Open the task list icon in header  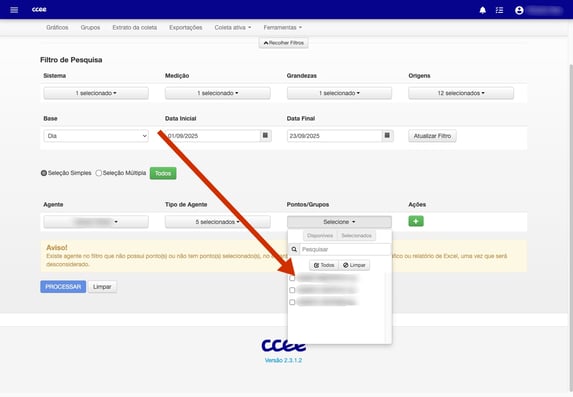[x=500, y=10]
